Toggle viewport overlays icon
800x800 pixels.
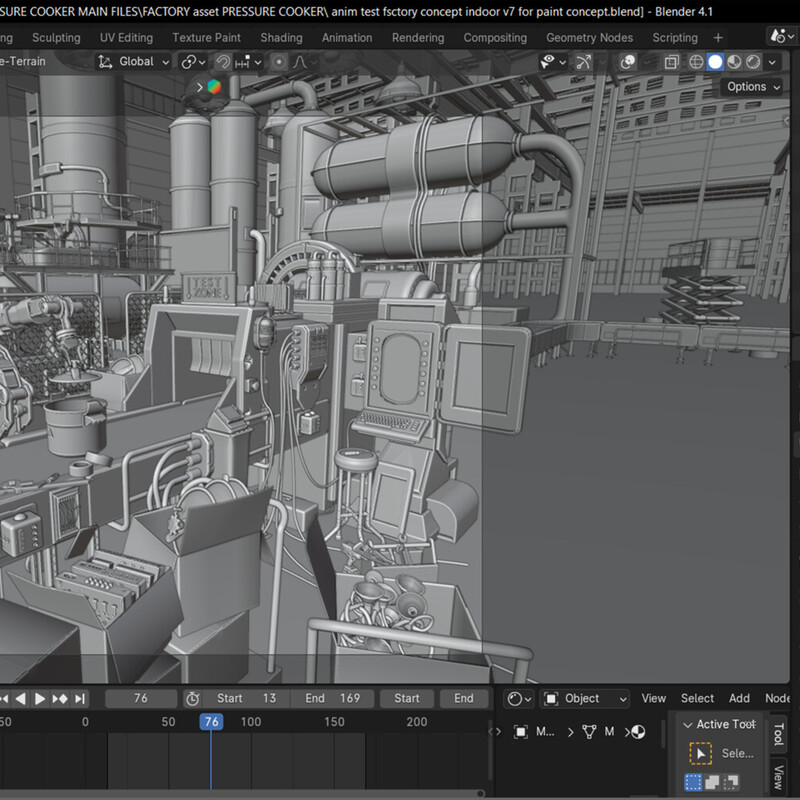pos(628,62)
